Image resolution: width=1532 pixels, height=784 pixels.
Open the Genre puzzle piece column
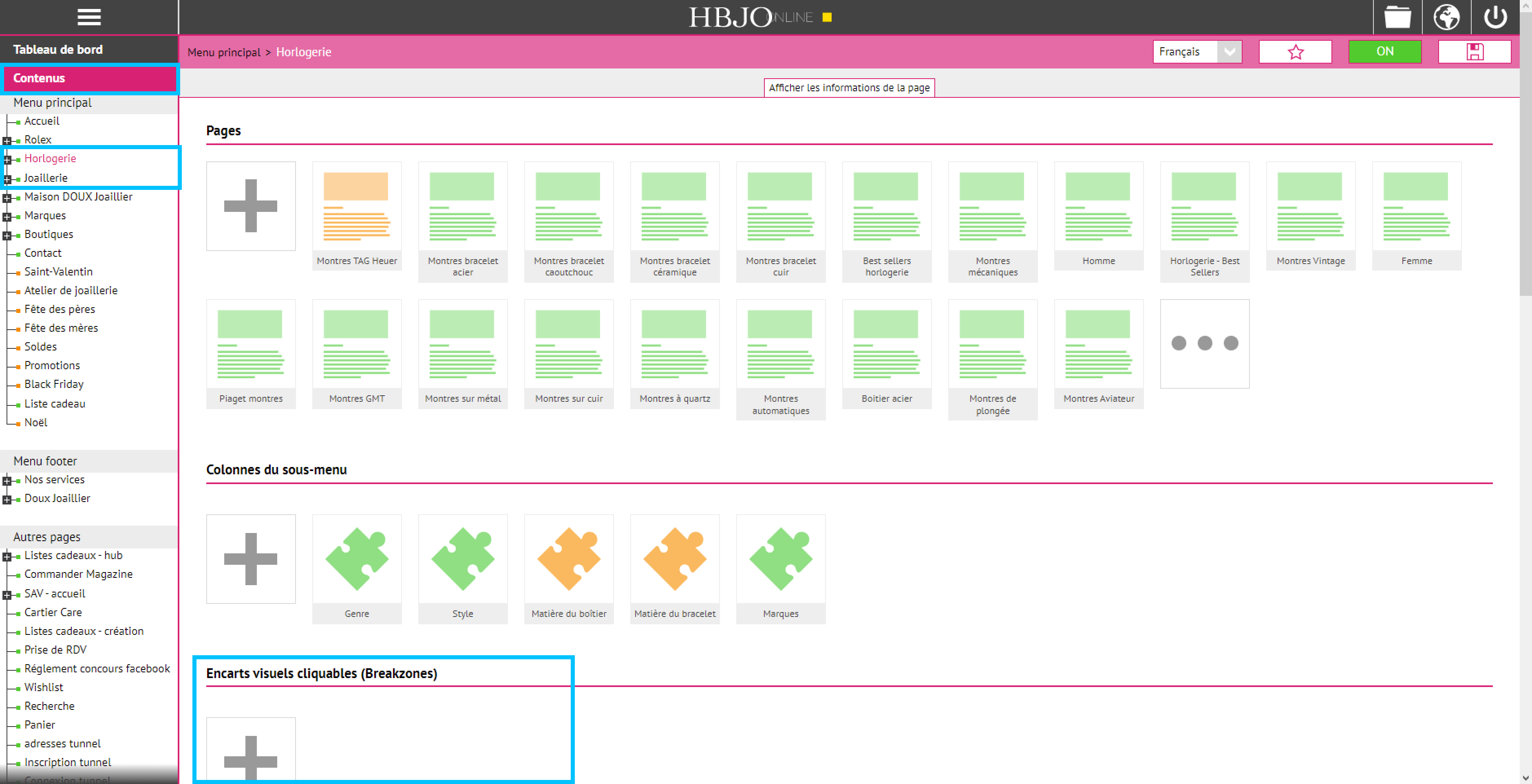356,559
